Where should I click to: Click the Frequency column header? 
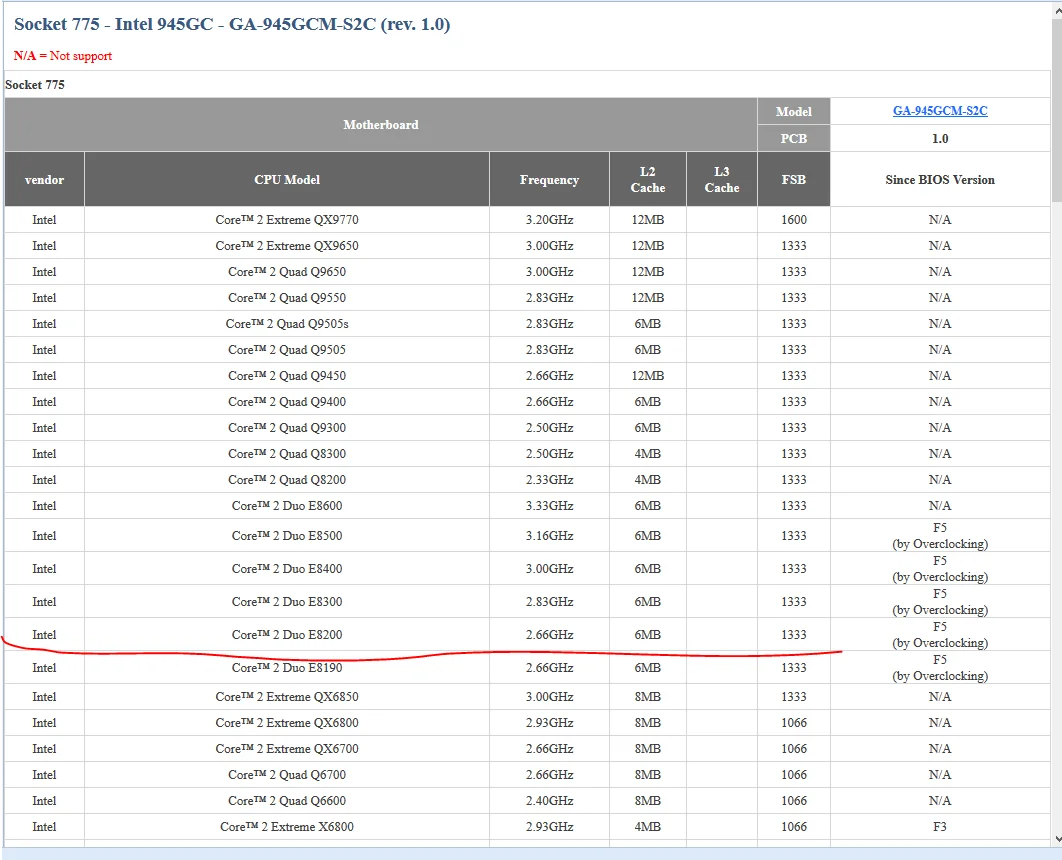549,180
